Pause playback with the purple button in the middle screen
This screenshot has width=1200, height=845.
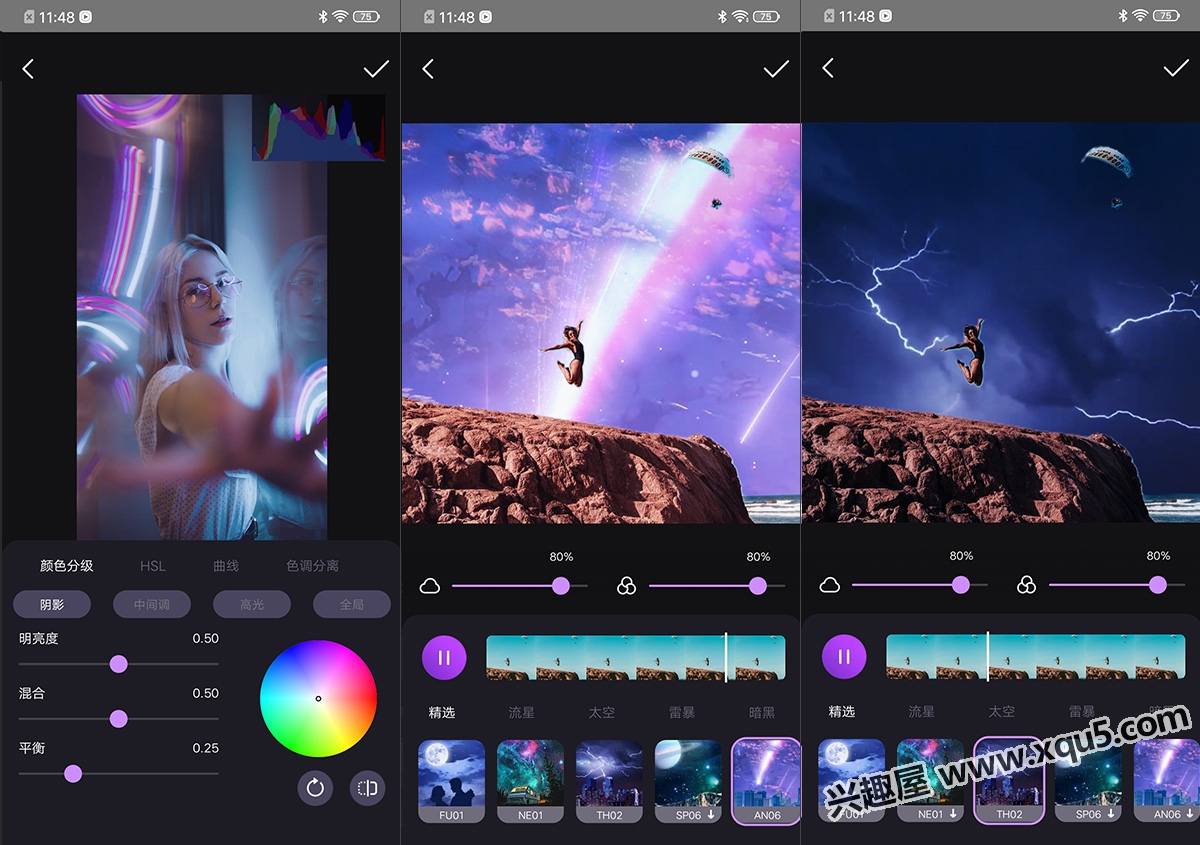(444, 658)
